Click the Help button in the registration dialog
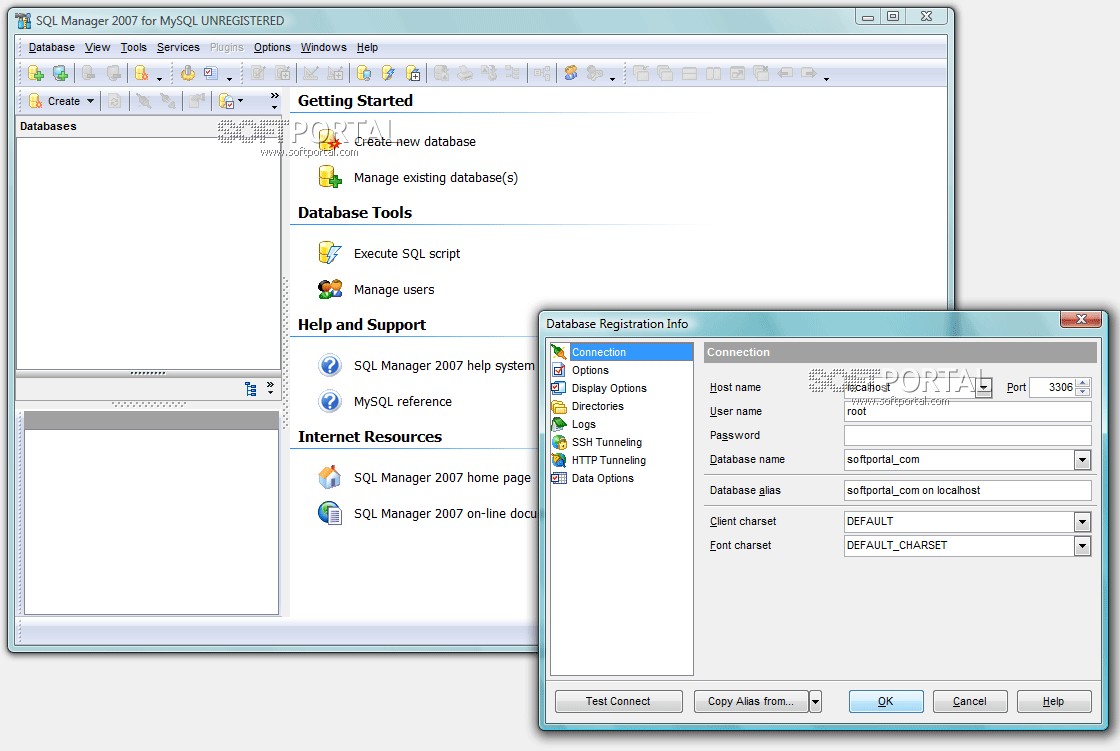The height and width of the screenshot is (751, 1120). click(x=1054, y=702)
